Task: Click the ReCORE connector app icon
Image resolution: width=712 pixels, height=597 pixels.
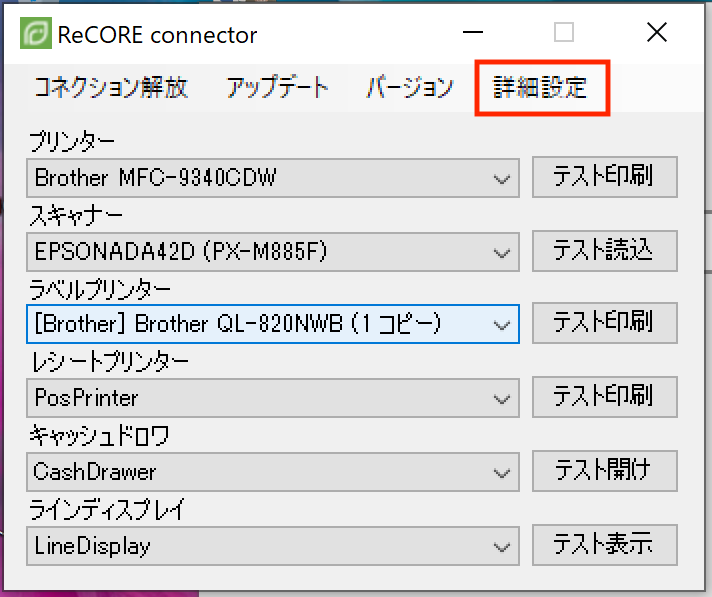Action: click(x=36, y=33)
